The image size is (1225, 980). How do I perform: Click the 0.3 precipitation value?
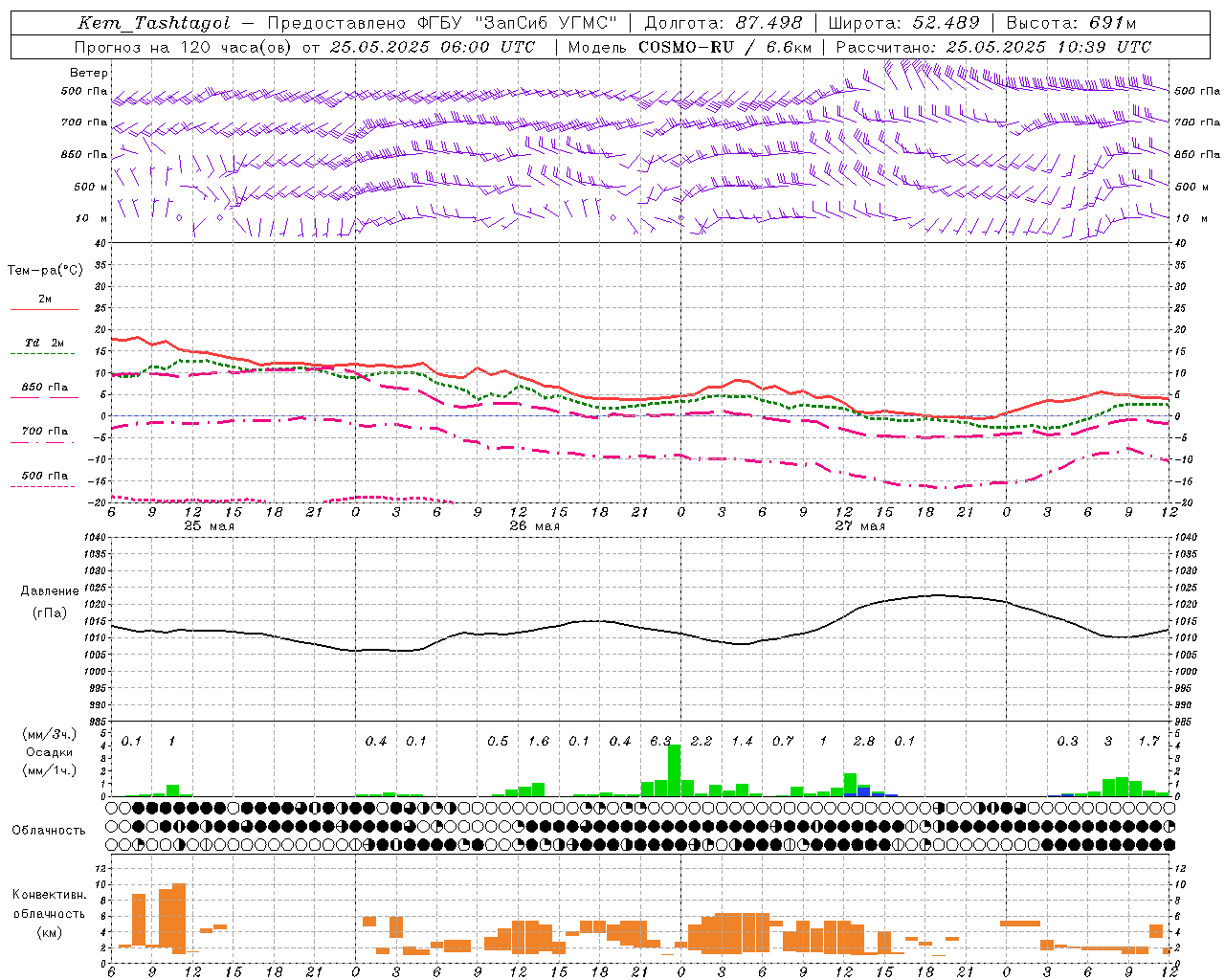(1068, 742)
